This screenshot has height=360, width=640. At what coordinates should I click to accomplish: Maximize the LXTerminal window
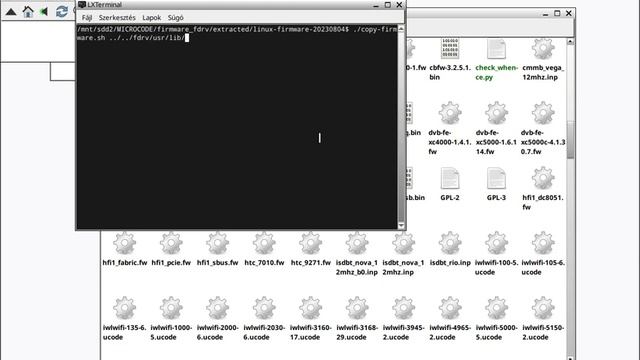click(388, 5)
